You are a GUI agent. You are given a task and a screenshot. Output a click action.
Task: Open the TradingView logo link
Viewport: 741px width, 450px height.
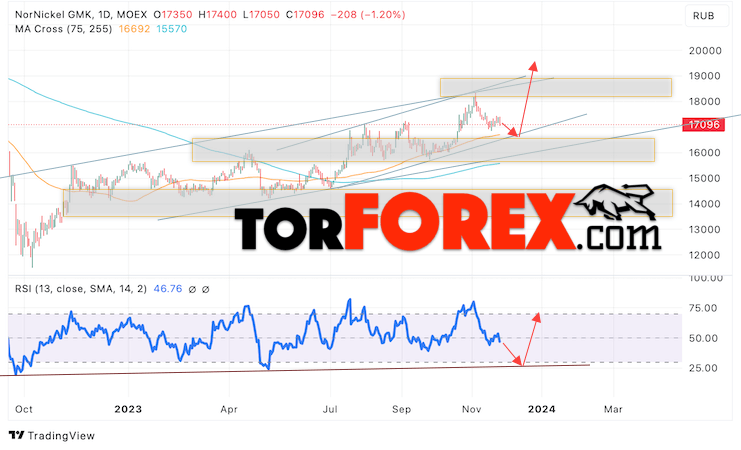point(52,435)
